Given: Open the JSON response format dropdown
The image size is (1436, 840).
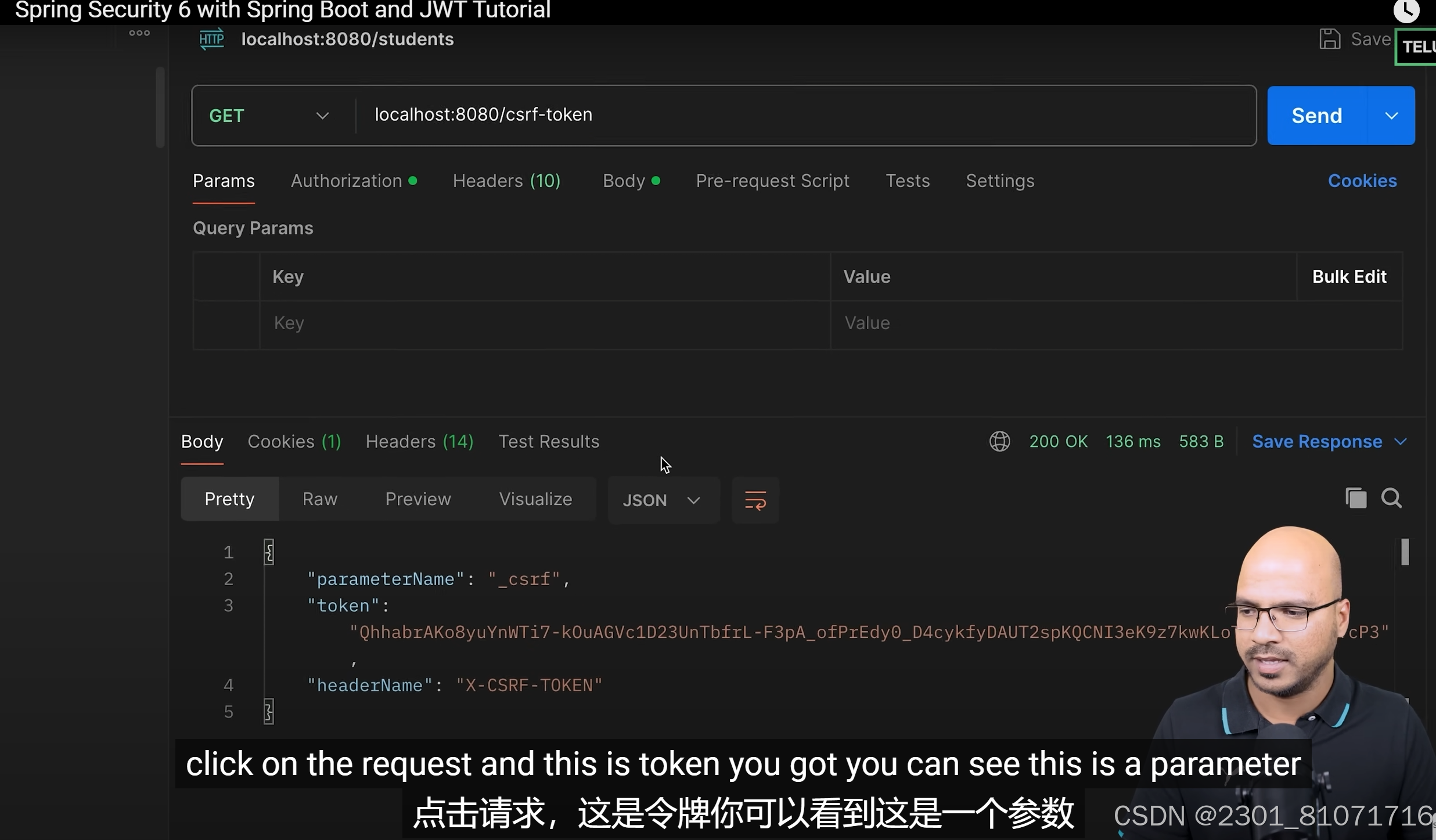Looking at the screenshot, I should (662, 500).
